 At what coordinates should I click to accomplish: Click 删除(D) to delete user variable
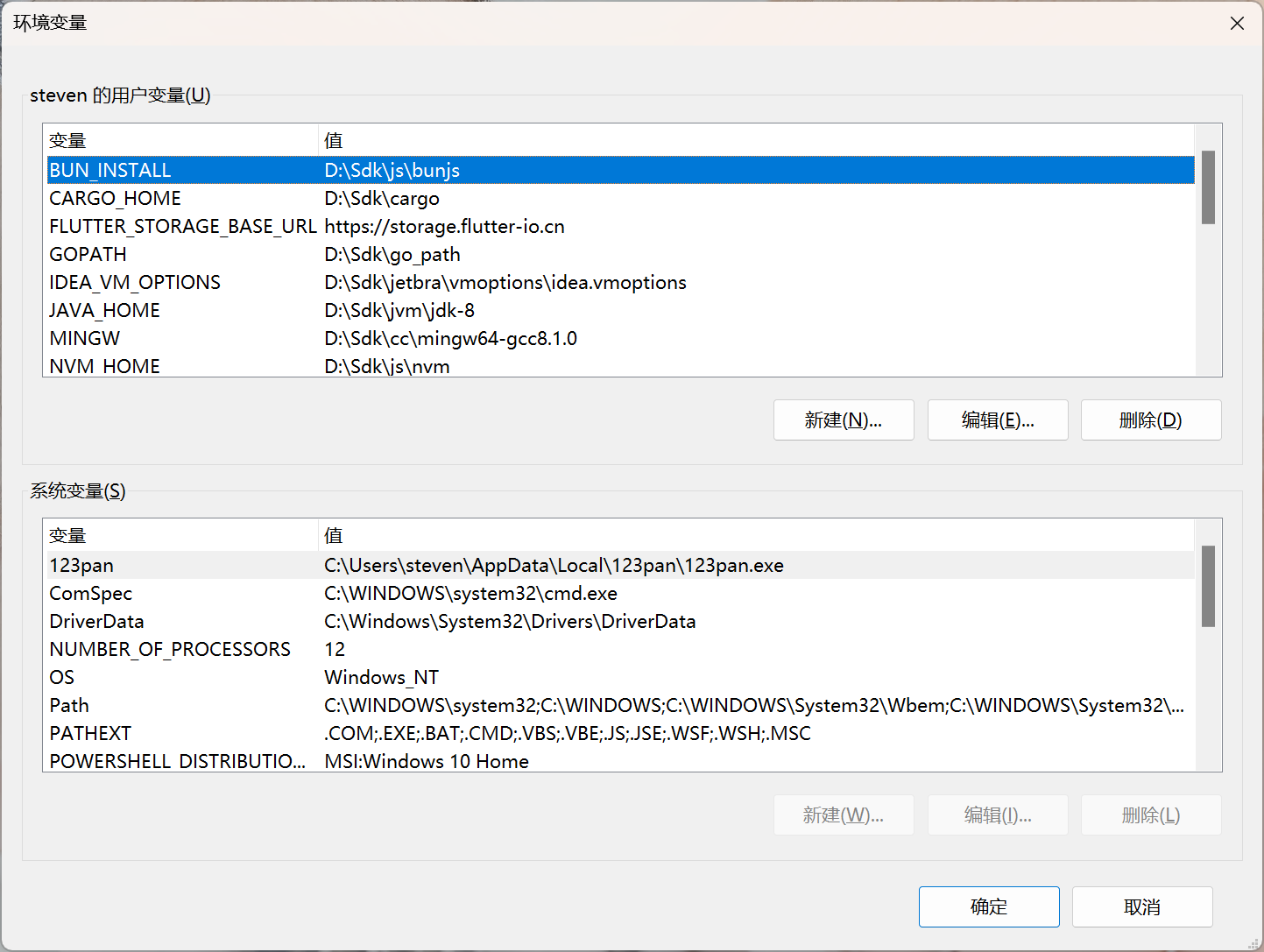point(1150,420)
